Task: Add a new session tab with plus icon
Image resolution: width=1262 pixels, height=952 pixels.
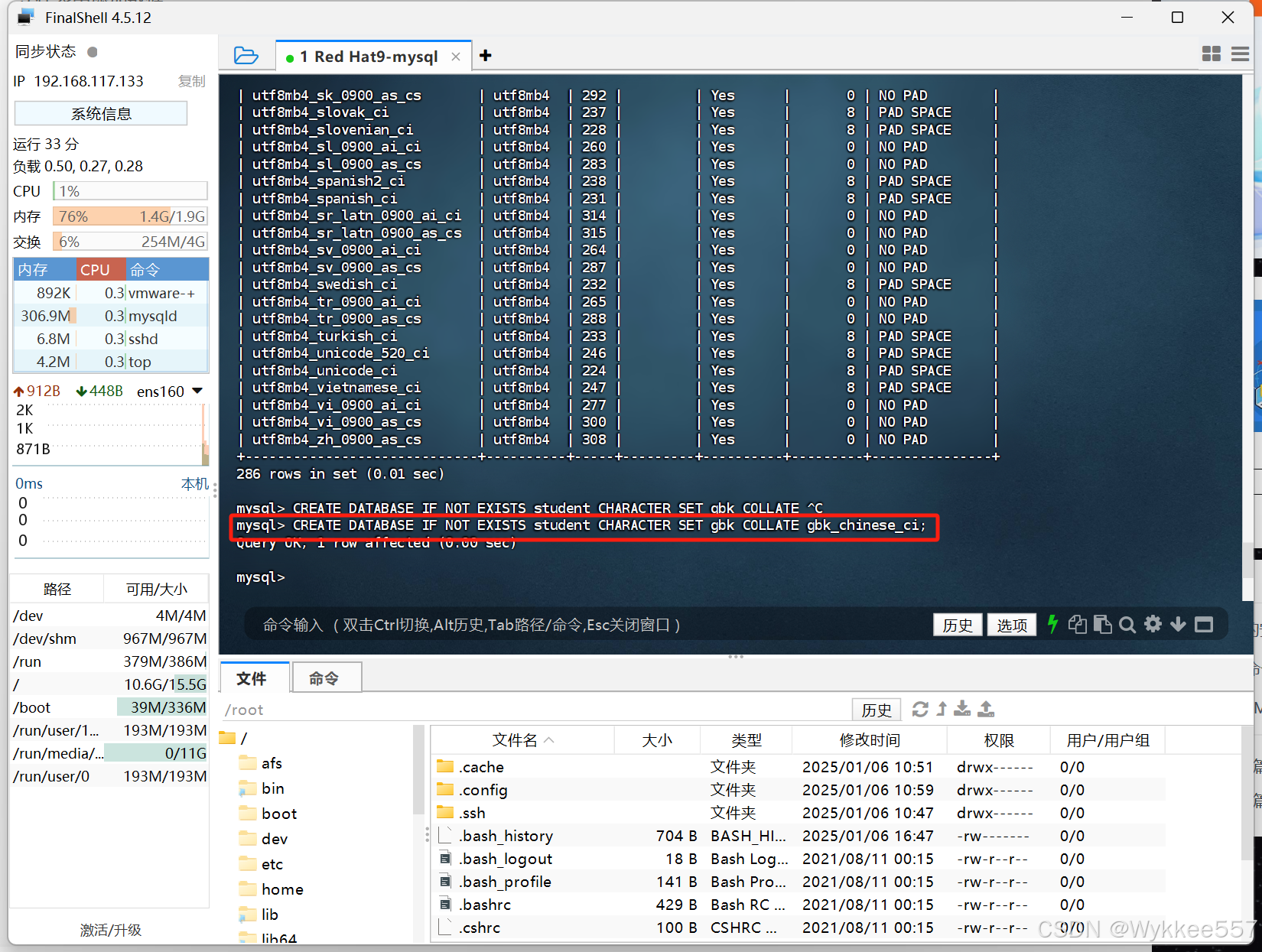Action: click(x=486, y=56)
